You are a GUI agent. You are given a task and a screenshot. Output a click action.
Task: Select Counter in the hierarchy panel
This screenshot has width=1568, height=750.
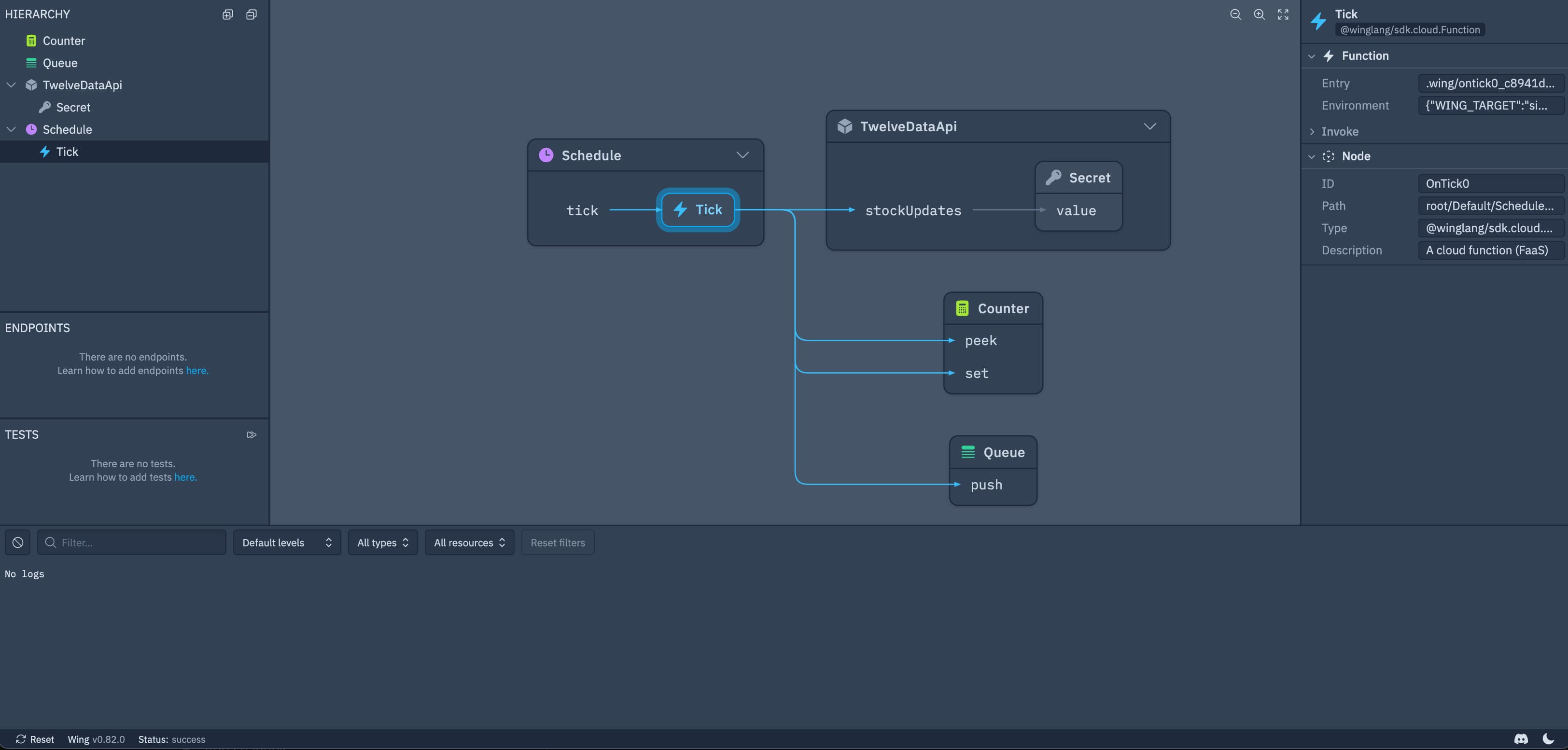[x=63, y=40]
